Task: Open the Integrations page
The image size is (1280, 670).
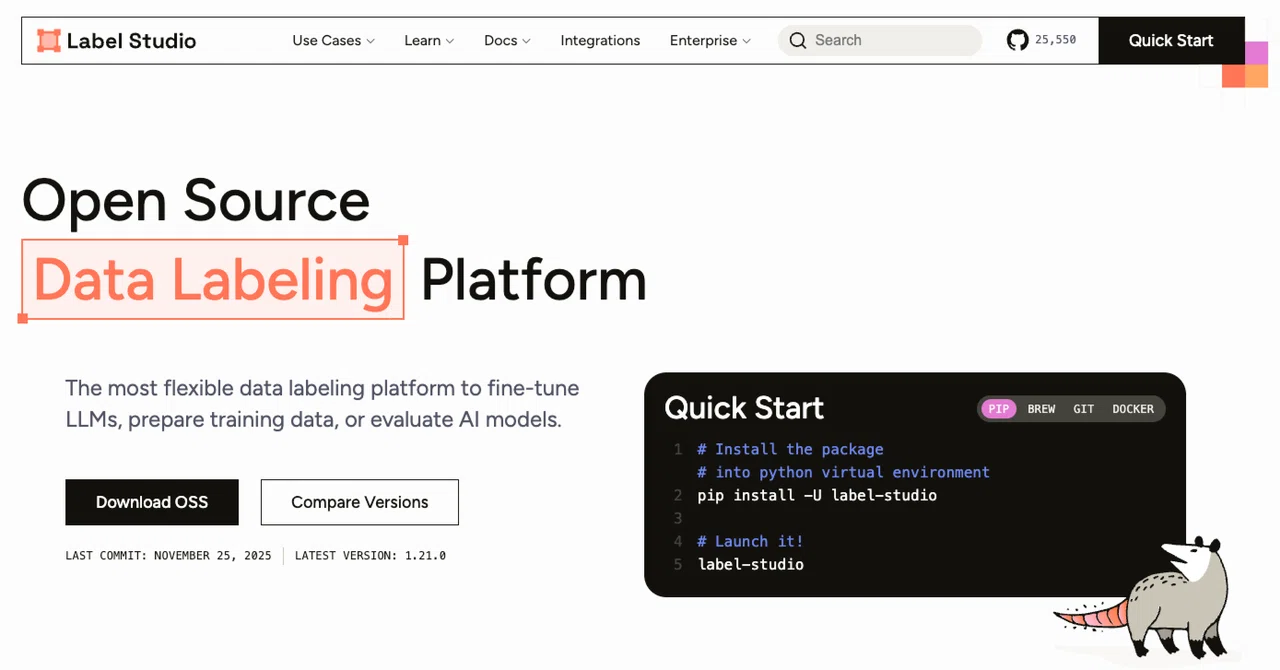Action: pos(600,40)
